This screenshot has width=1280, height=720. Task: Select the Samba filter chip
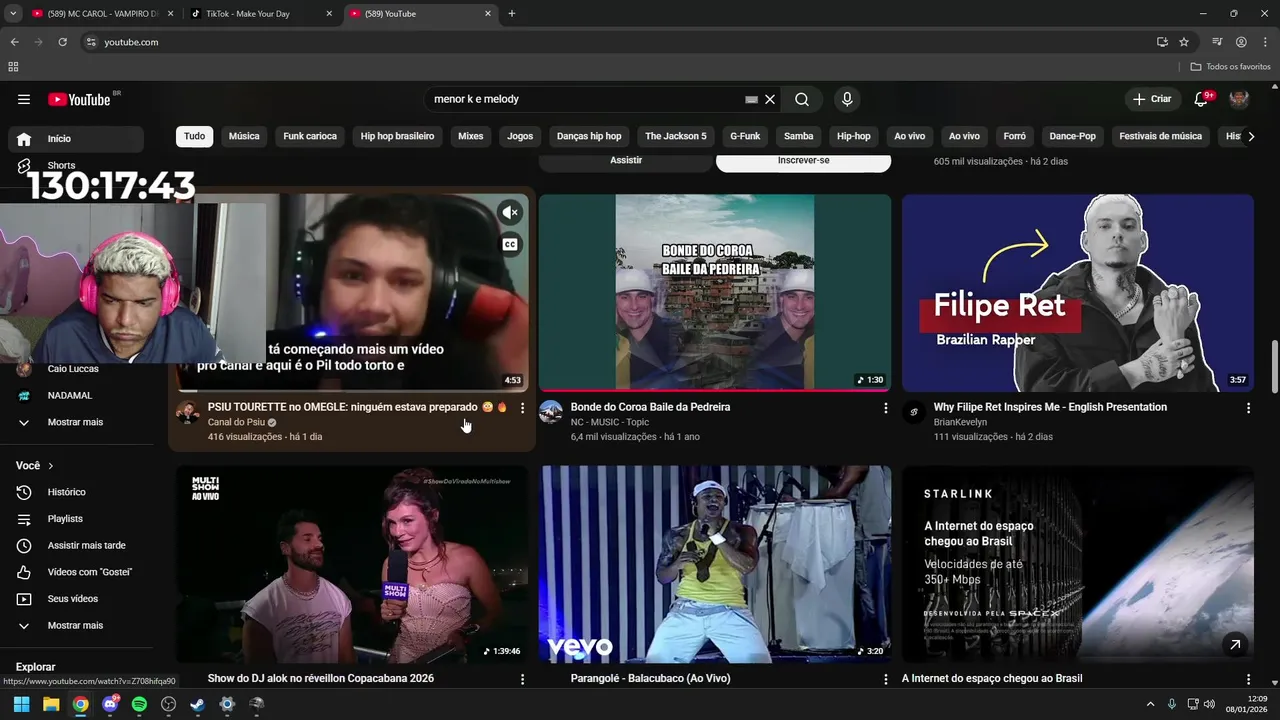pyautogui.click(x=799, y=136)
